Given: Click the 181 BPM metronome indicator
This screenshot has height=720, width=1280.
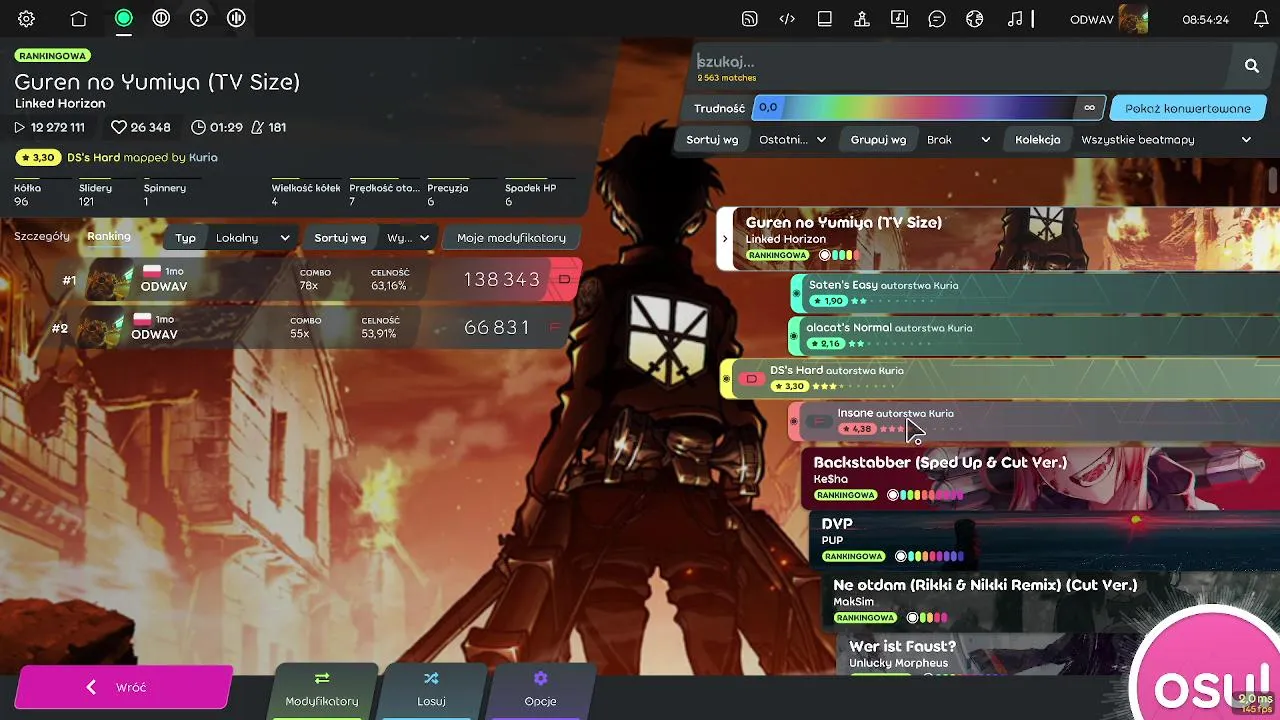Looking at the screenshot, I should coord(268,127).
